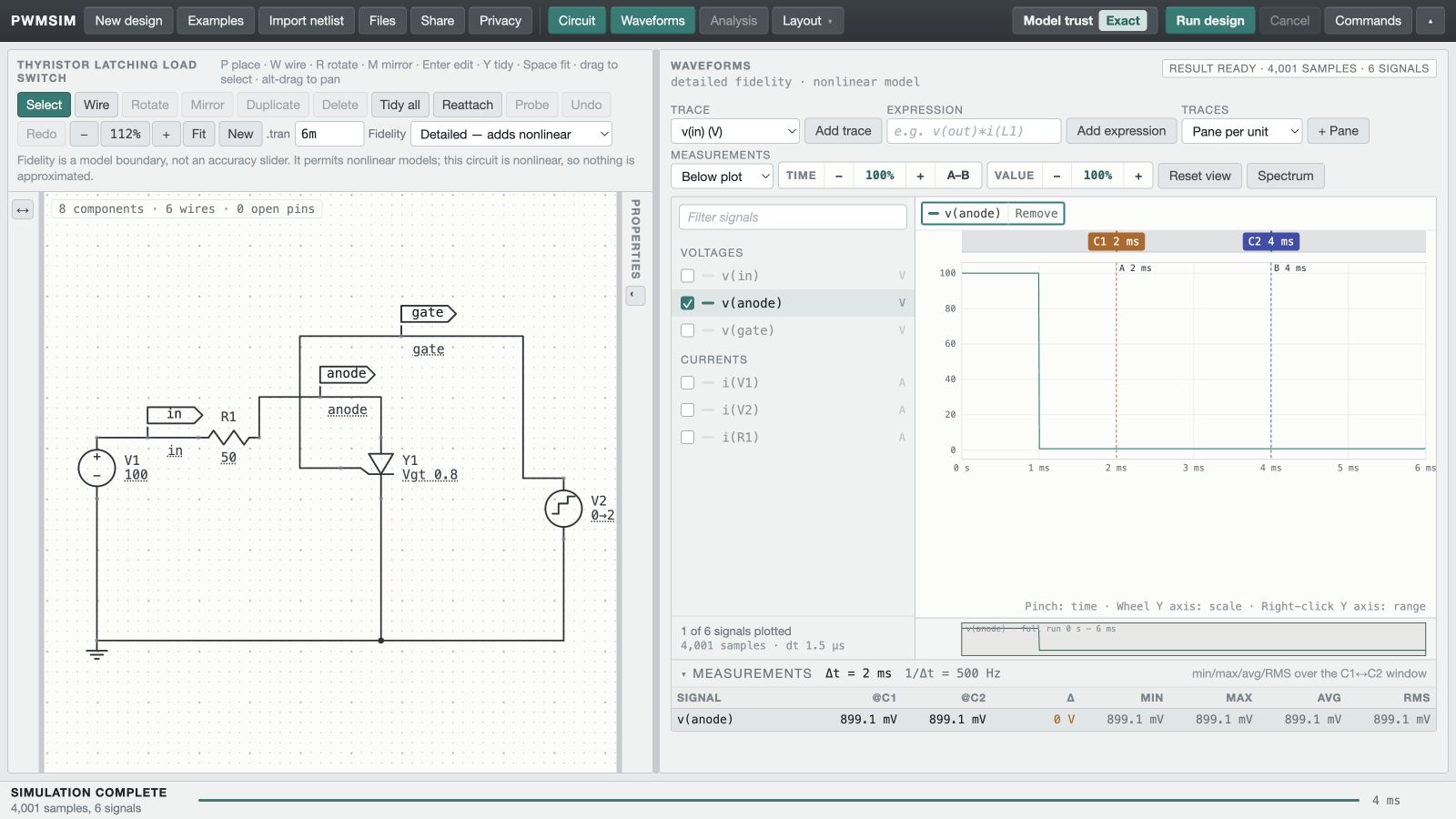Collapse the Measurements section triangle
This screenshot has width=1456, height=819.
pos(683,674)
